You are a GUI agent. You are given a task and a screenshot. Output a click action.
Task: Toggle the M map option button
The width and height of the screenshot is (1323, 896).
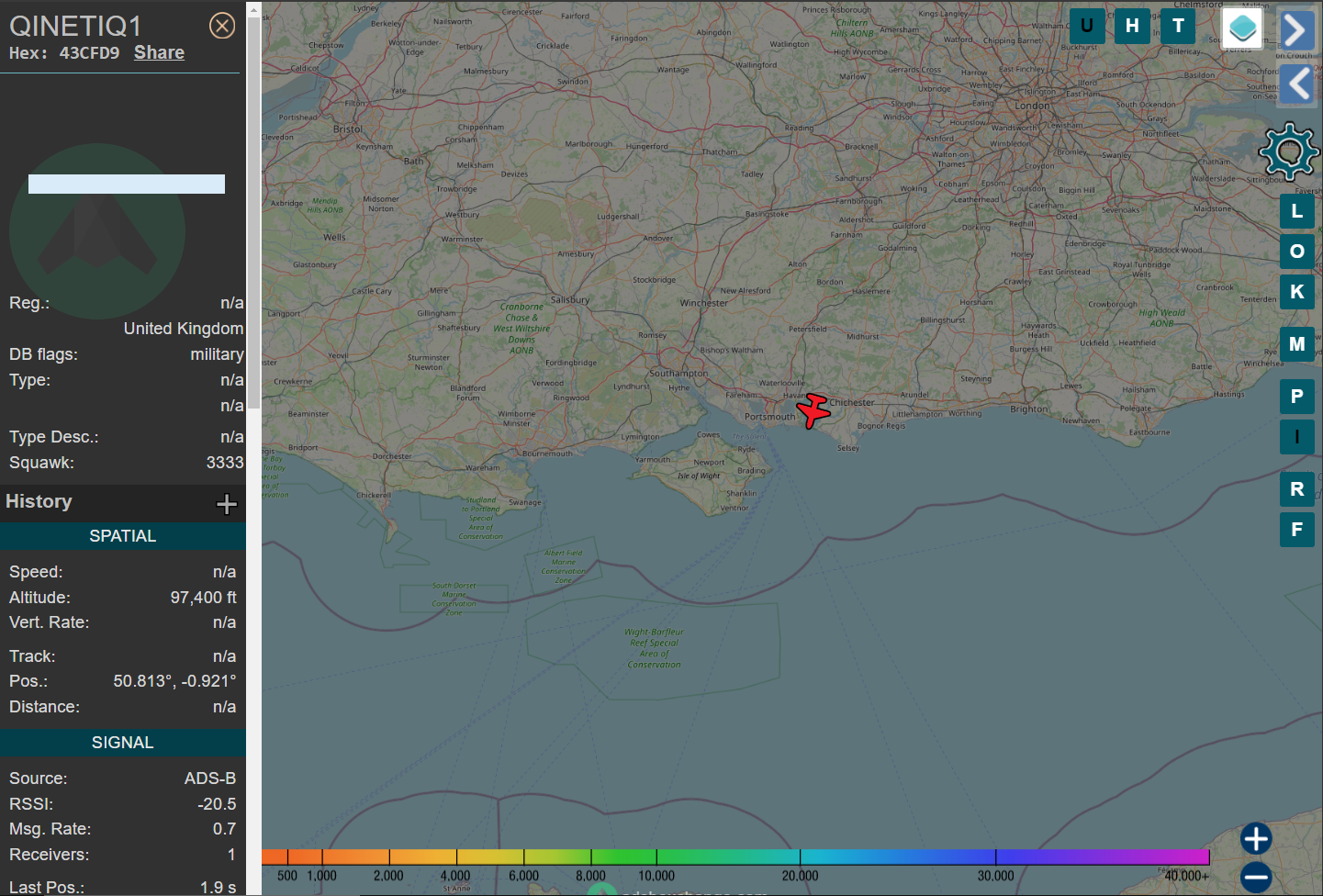(1296, 344)
